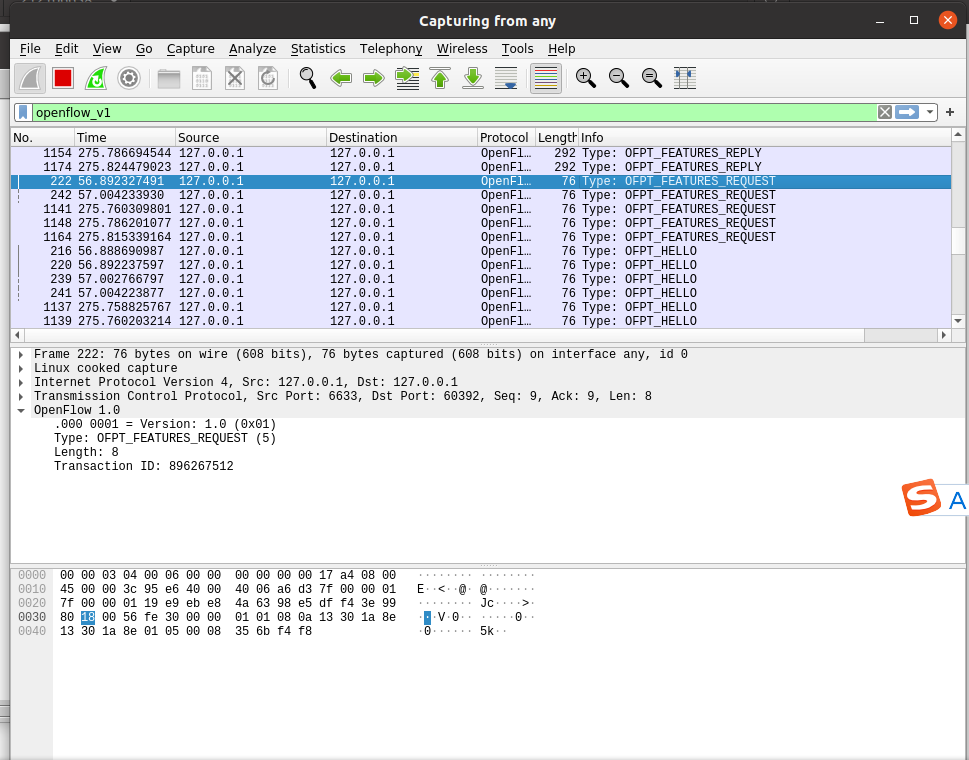Sort packets by the No. column header
The height and width of the screenshot is (760, 969).
(x=43, y=138)
